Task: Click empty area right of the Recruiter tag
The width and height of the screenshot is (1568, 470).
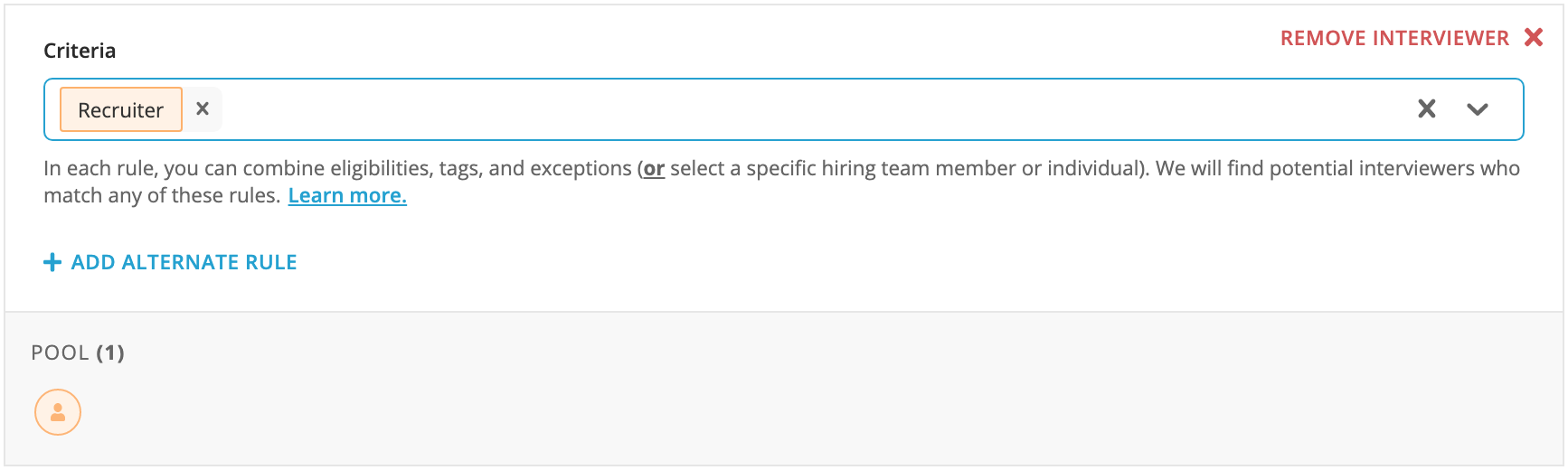Action: 814,109
